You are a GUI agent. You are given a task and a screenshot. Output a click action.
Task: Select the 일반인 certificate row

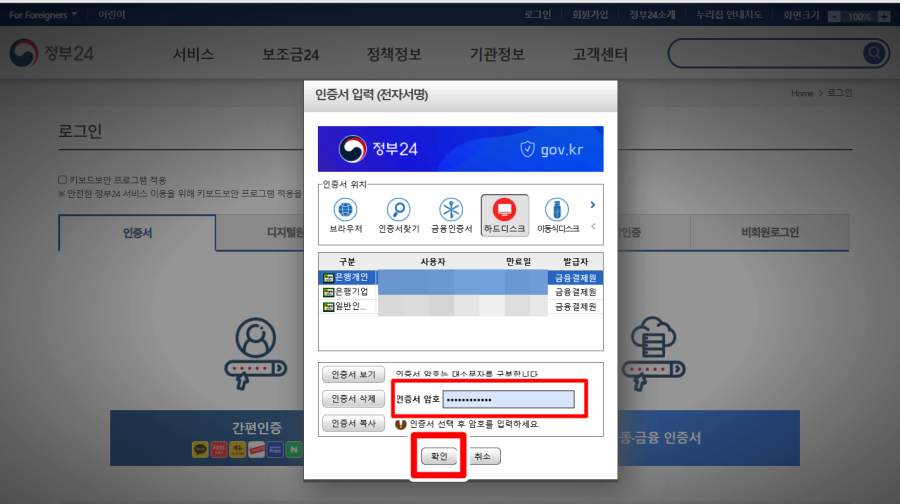[460, 307]
